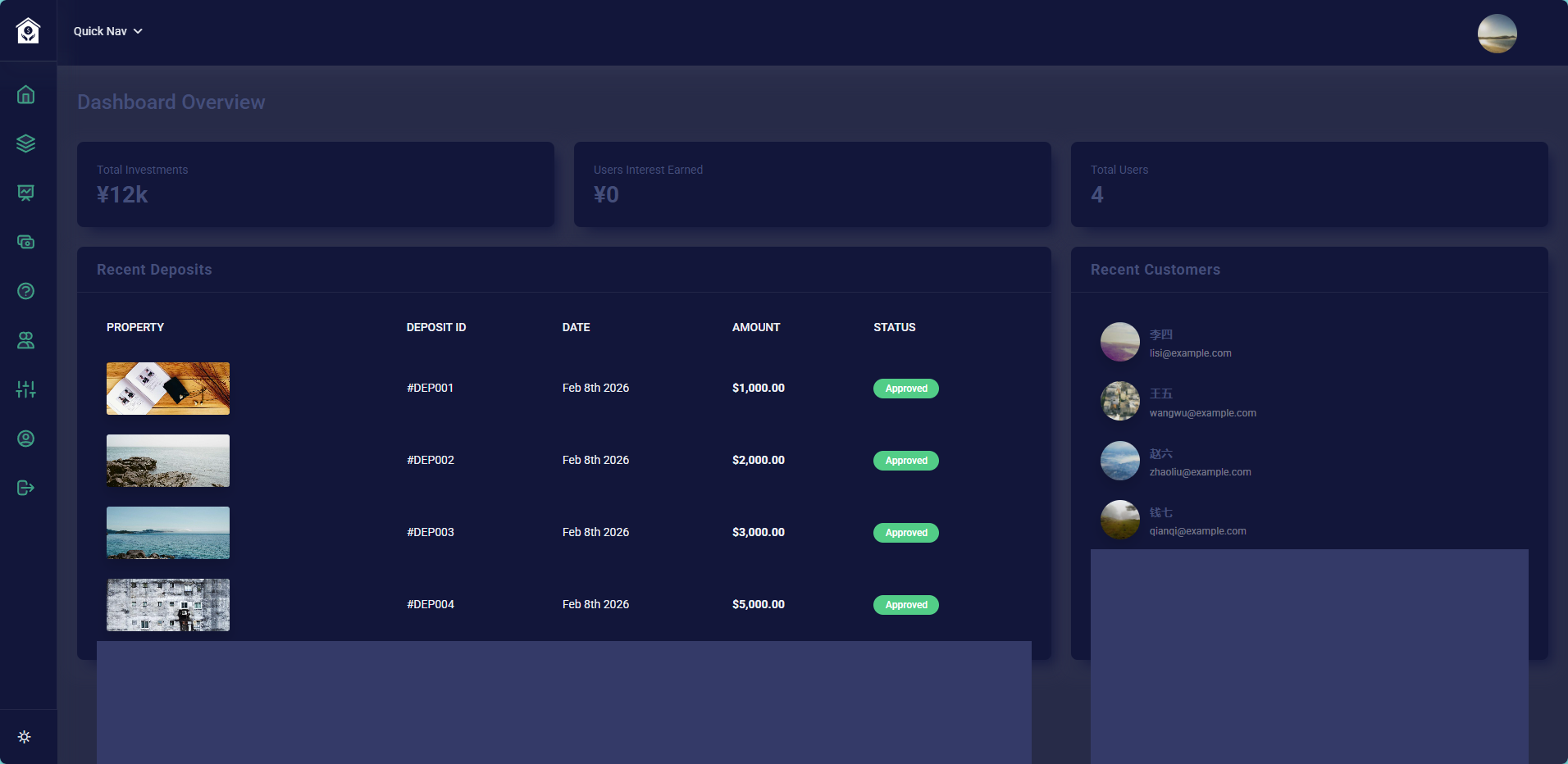
Task: Click the Approved badge for #DEP002
Action: coord(905,461)
